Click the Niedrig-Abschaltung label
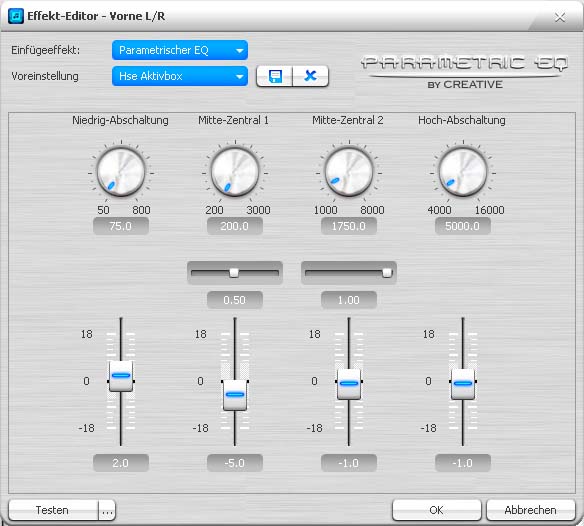The height and width of the screenshot is (526, 584). 120,120
